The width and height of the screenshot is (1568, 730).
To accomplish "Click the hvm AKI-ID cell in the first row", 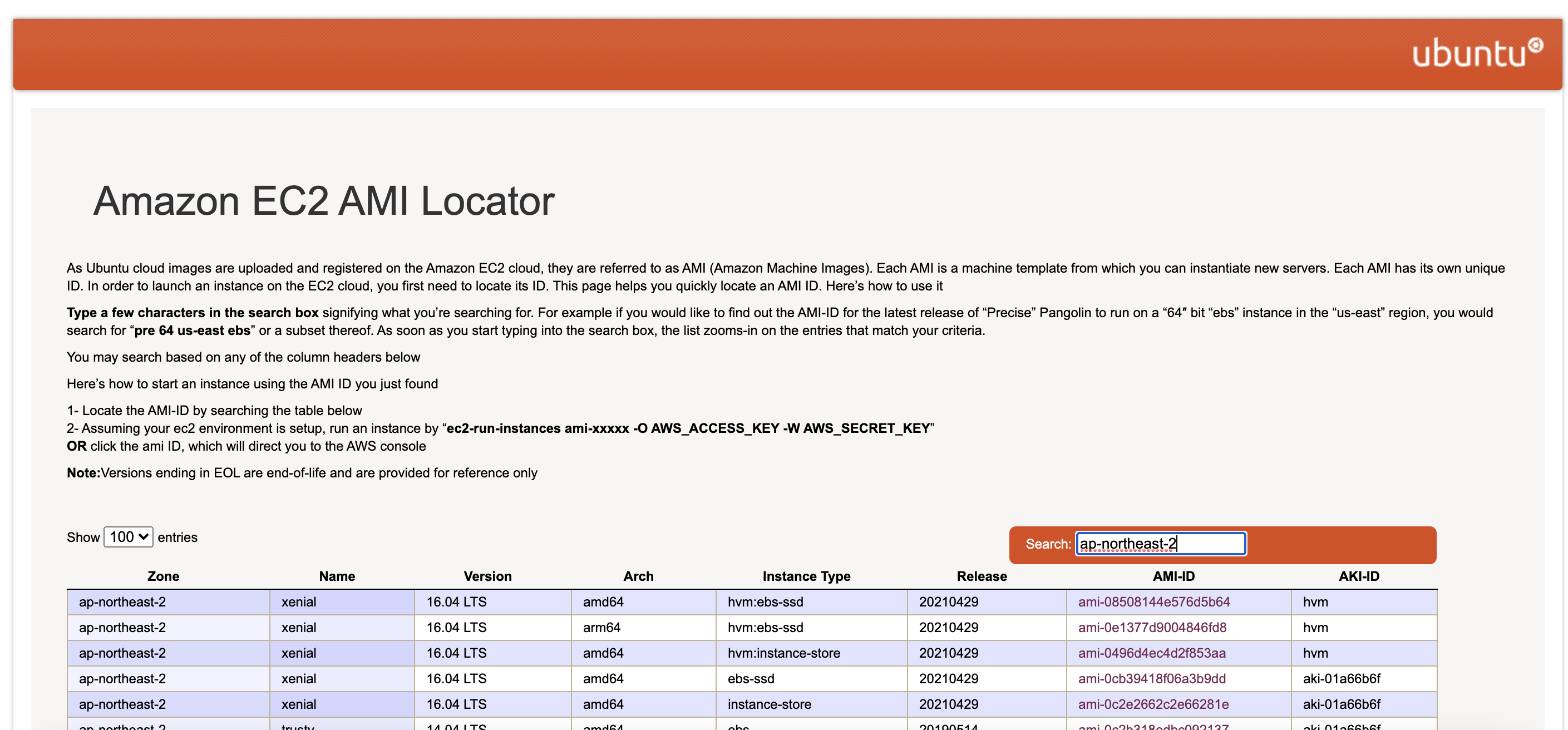I will tap(1363, 601).
